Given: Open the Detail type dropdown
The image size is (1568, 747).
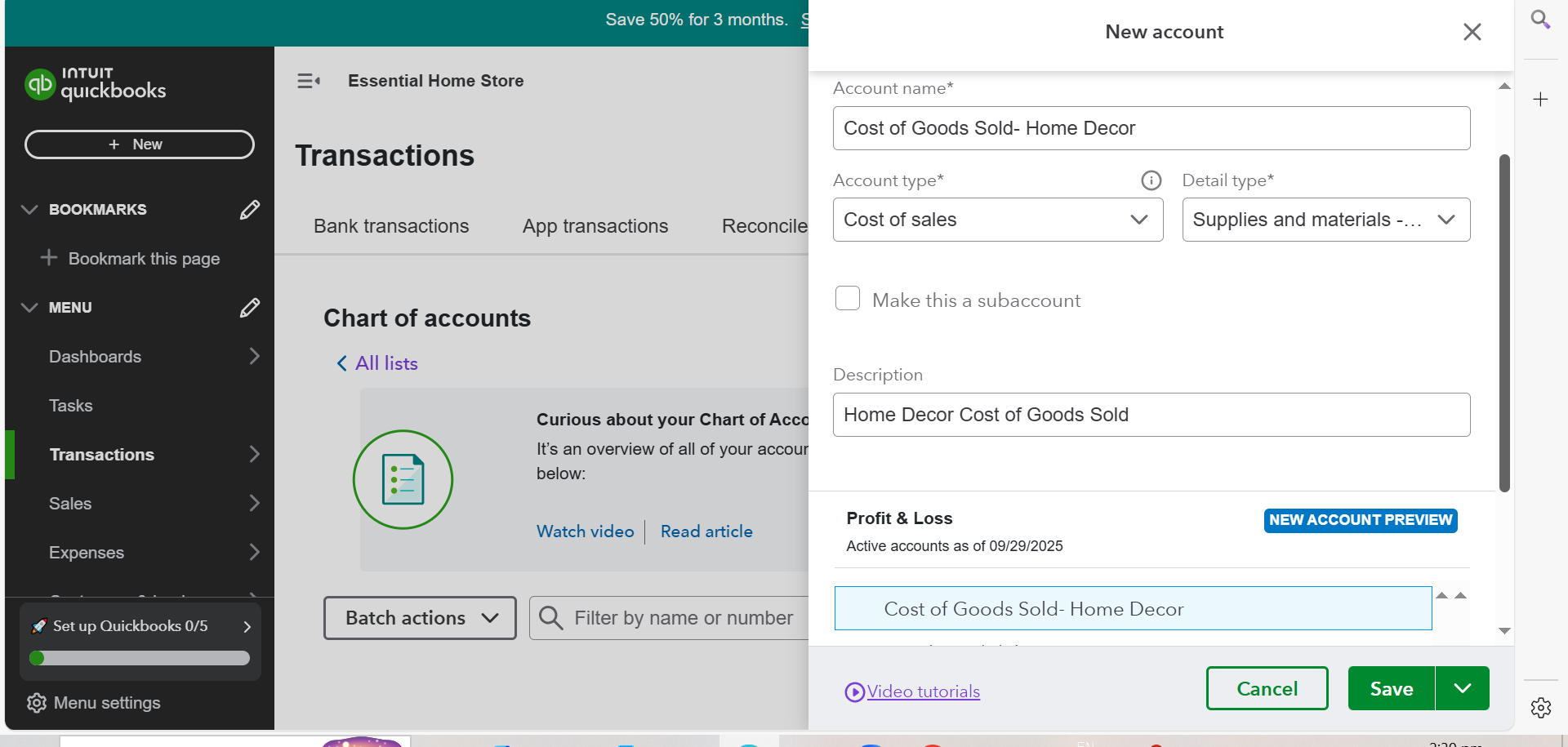Looking at the screenshot, I should pyautogui.click(x=1325, y=220).
